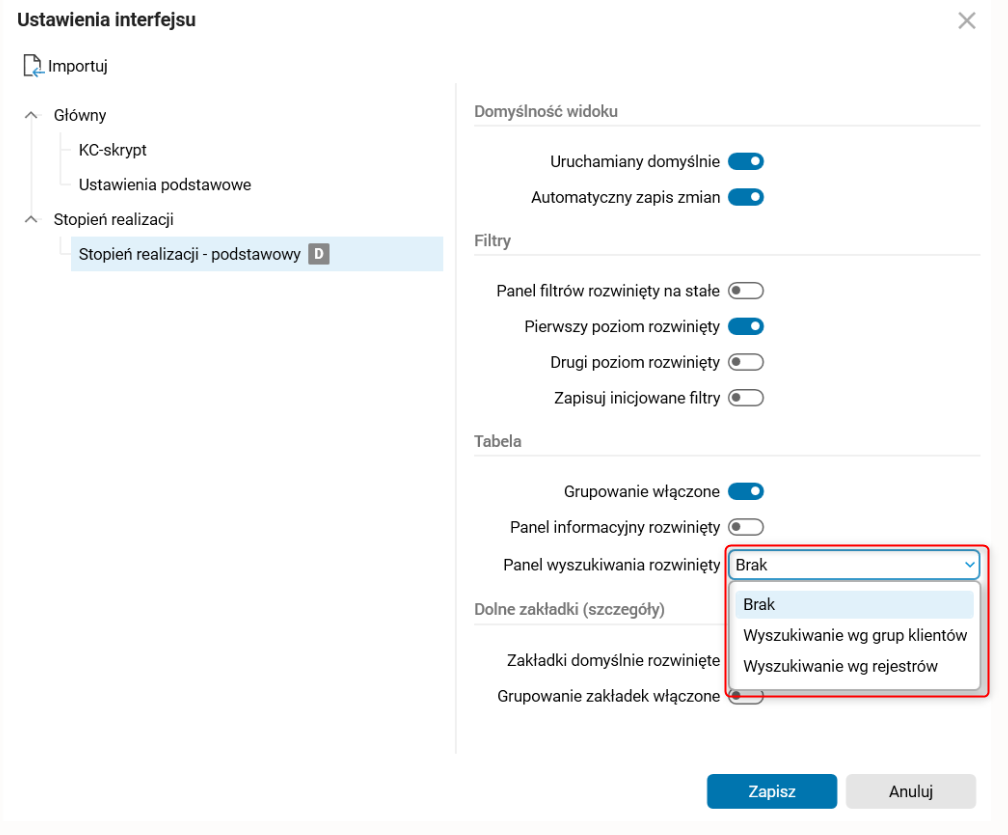The height and width of the screenshot is (835, 1008).
Task: Disable Automatyczny zapis zmian switch
Action: pyautogui.click(x=746, y=197)
